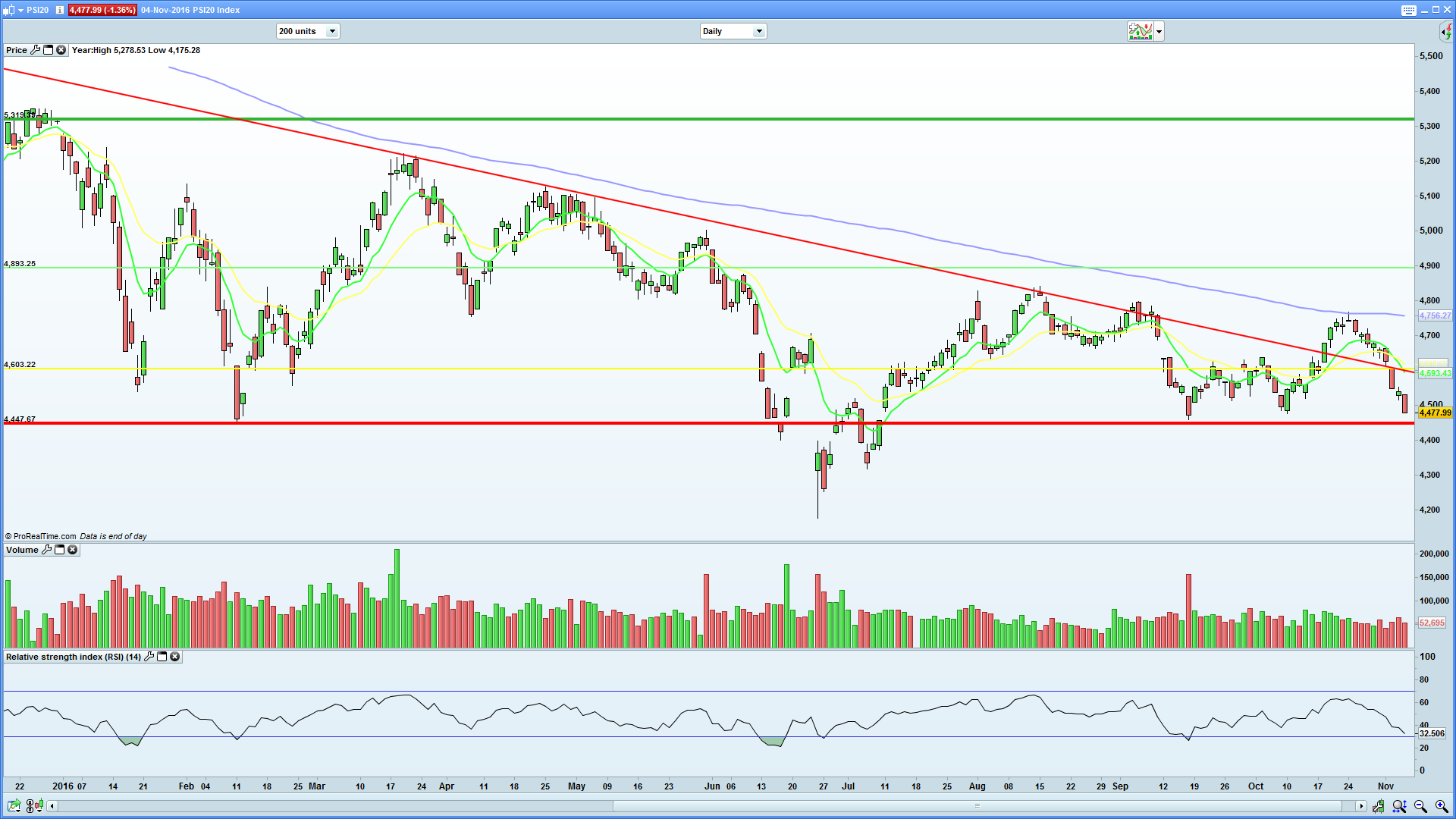Viewport: 1456px width, 819px height.
Task: Toggle RSI panel window square icon
Action: click(162, 657)
